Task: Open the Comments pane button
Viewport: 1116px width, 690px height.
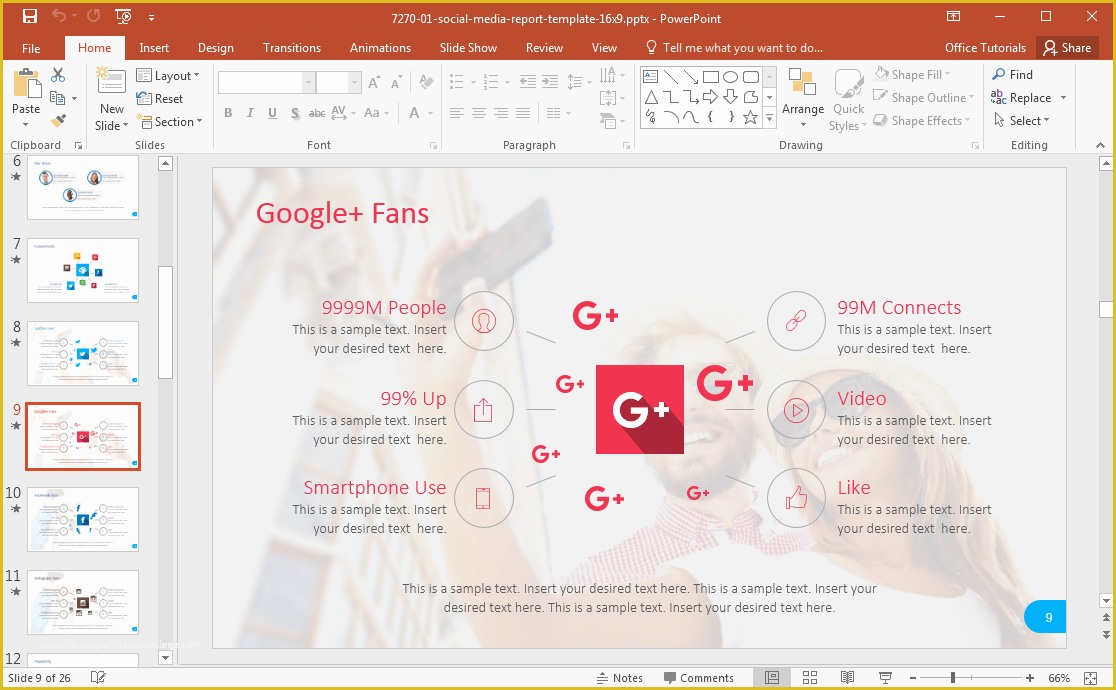Action: pyautogui.click(x=698, y=678)
